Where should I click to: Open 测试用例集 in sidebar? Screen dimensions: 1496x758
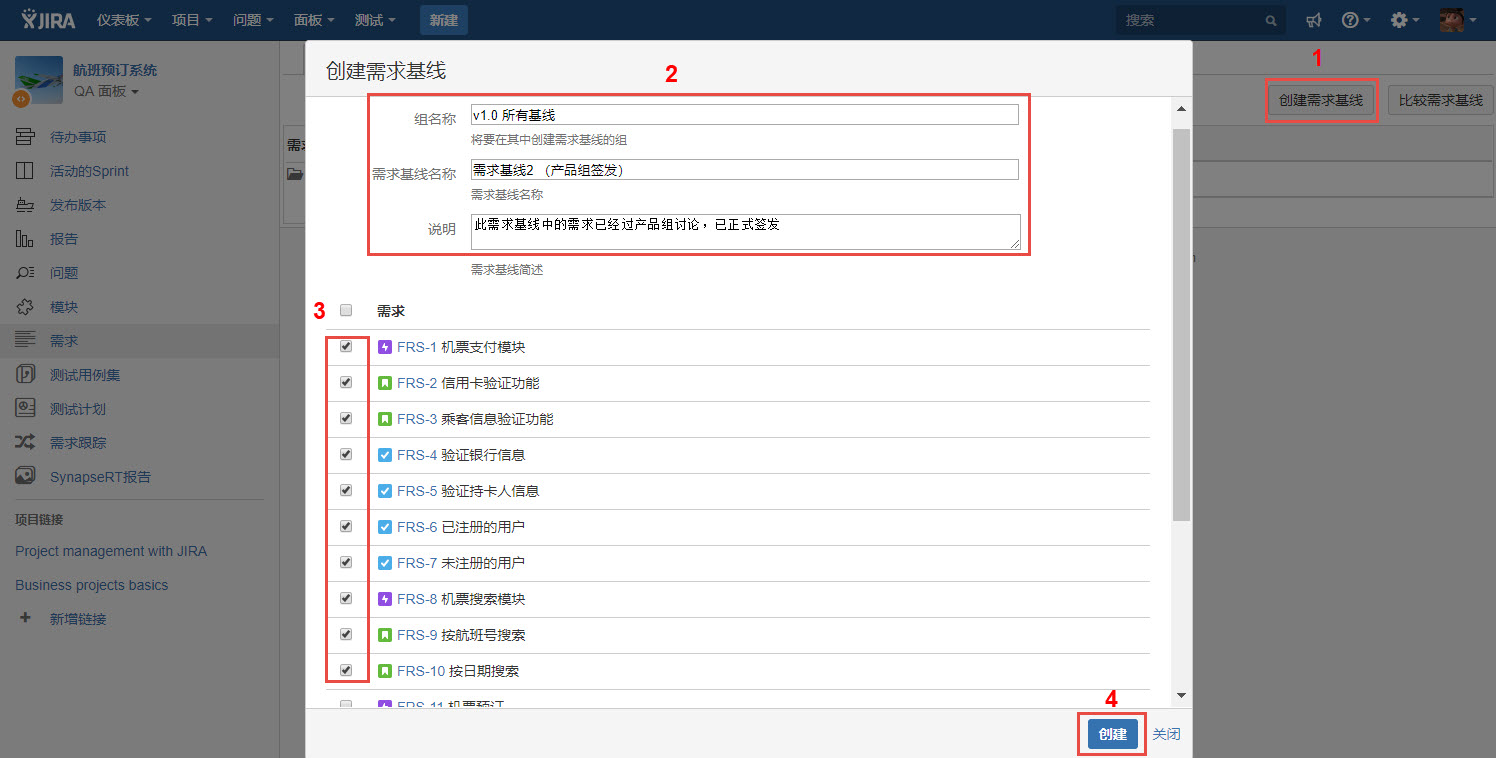(x=85, y=375)
